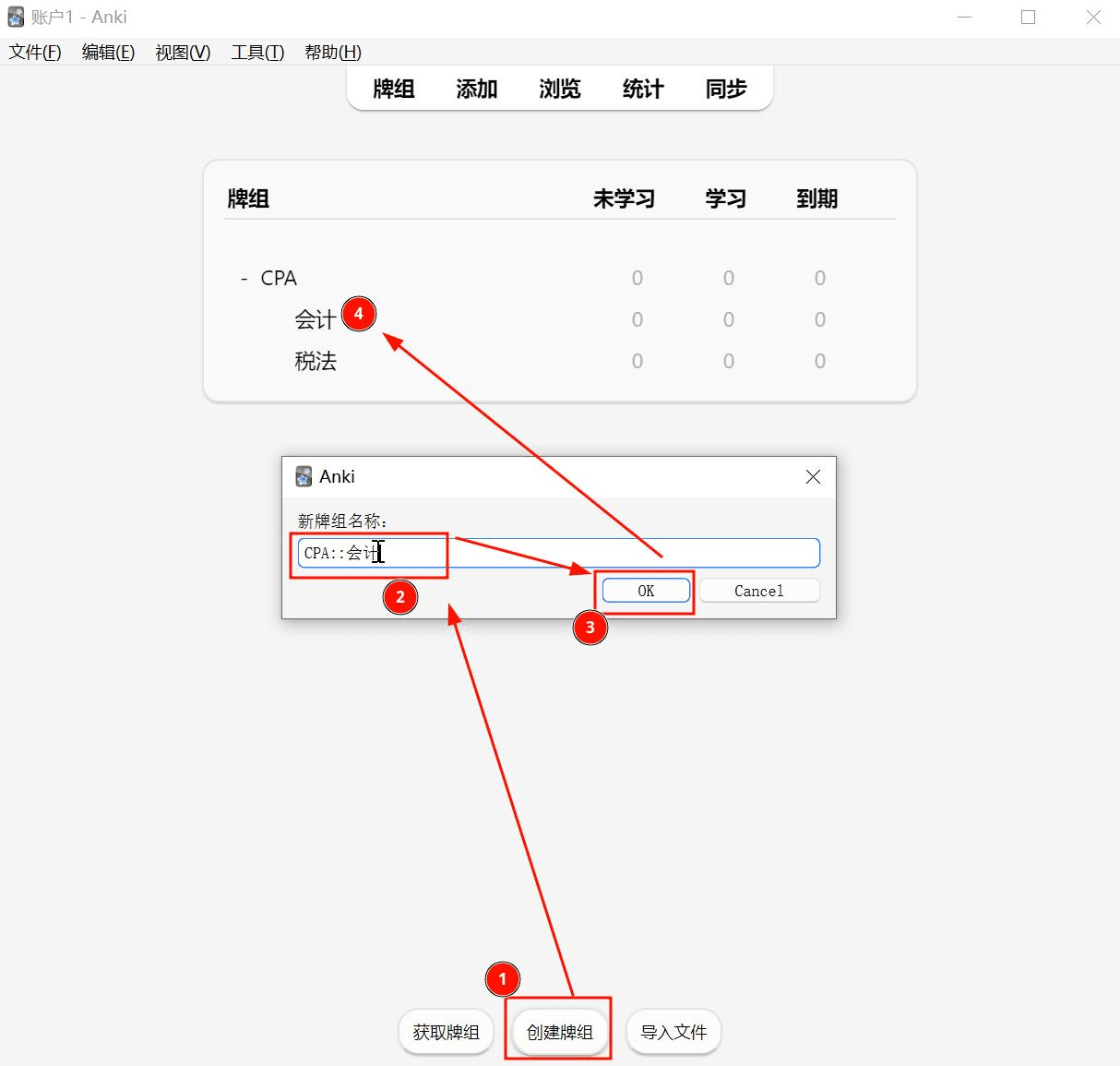This screenshot has width=1120, height=1066.
Task: Click the 同步 sync button
Action: (x=726, y=89)
